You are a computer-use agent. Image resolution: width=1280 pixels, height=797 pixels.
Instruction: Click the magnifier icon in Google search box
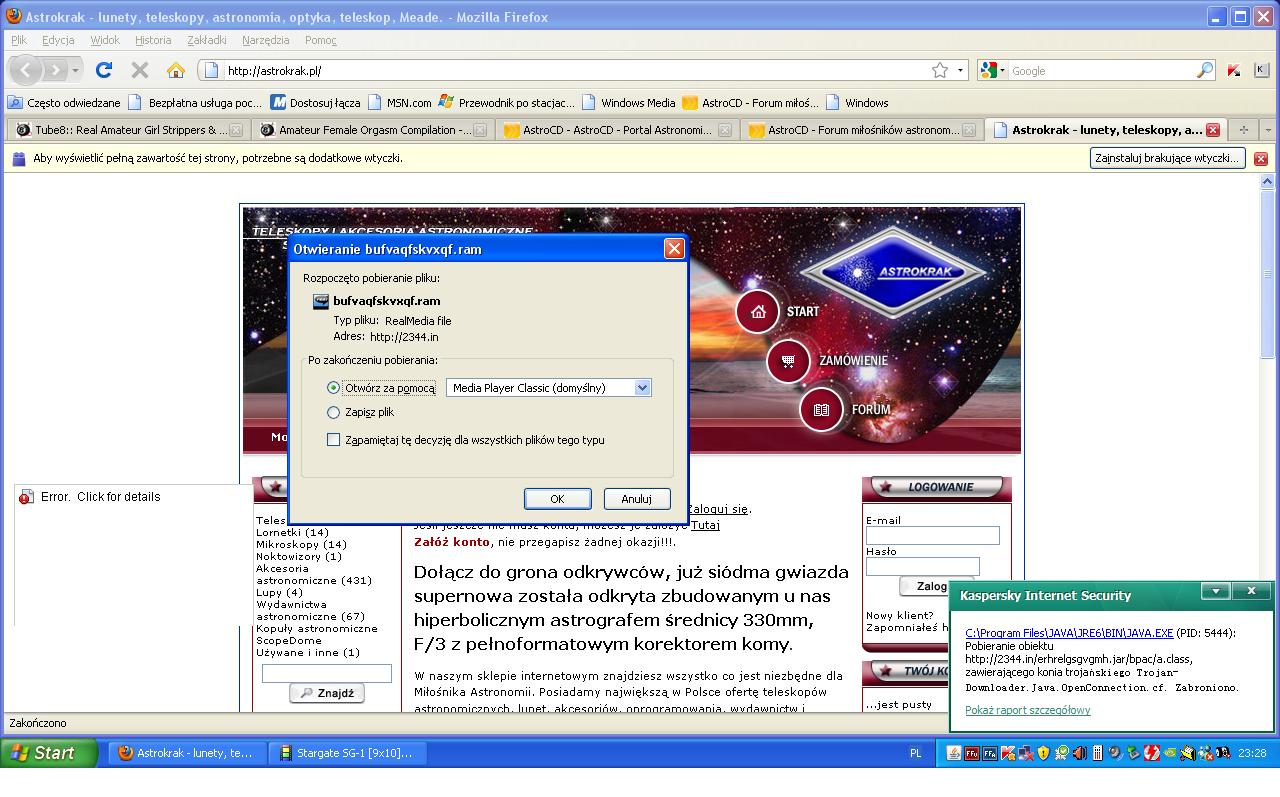pyautogui.click(x=1205, y=70)
